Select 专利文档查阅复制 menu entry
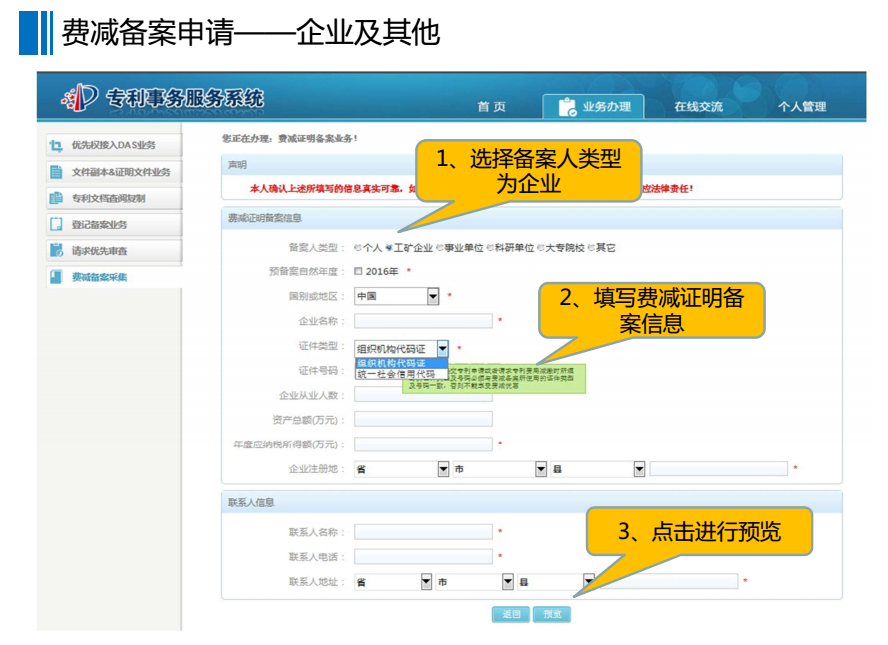This screenshot has height=645, width=888. click(114, 198)
